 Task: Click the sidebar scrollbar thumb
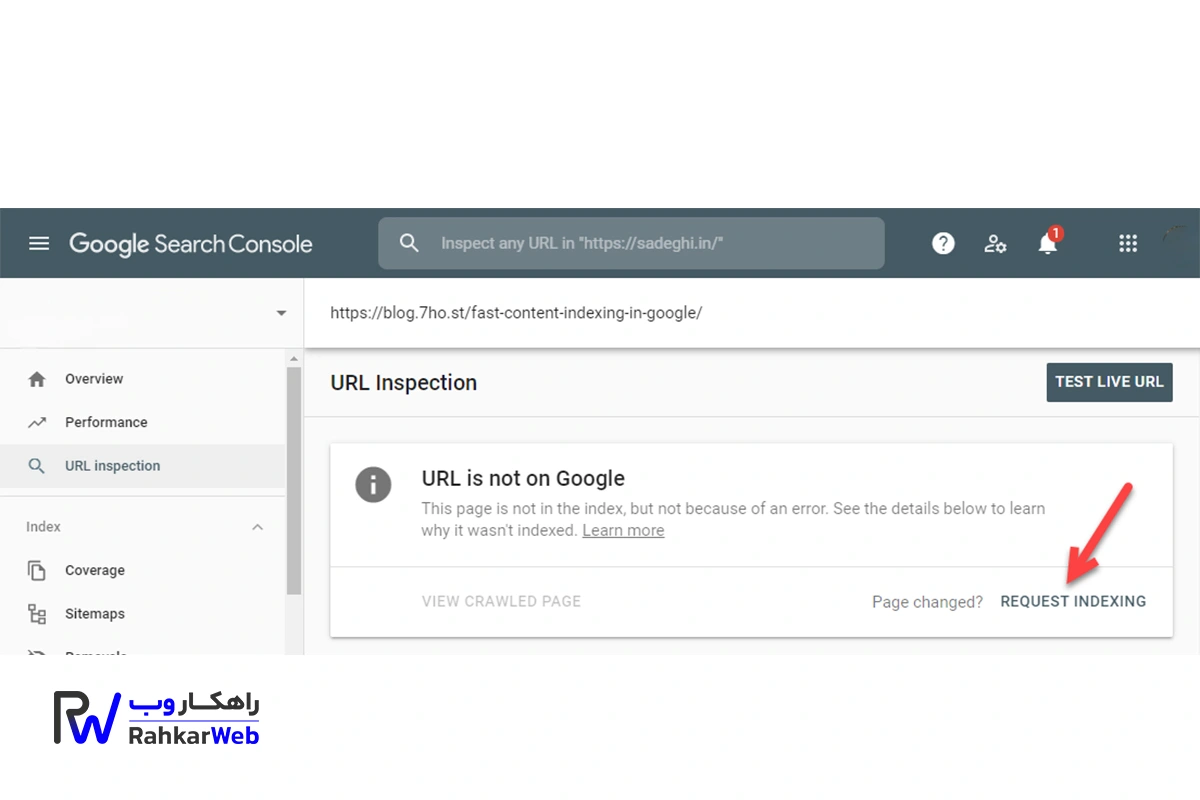click(x=293, y=480)
